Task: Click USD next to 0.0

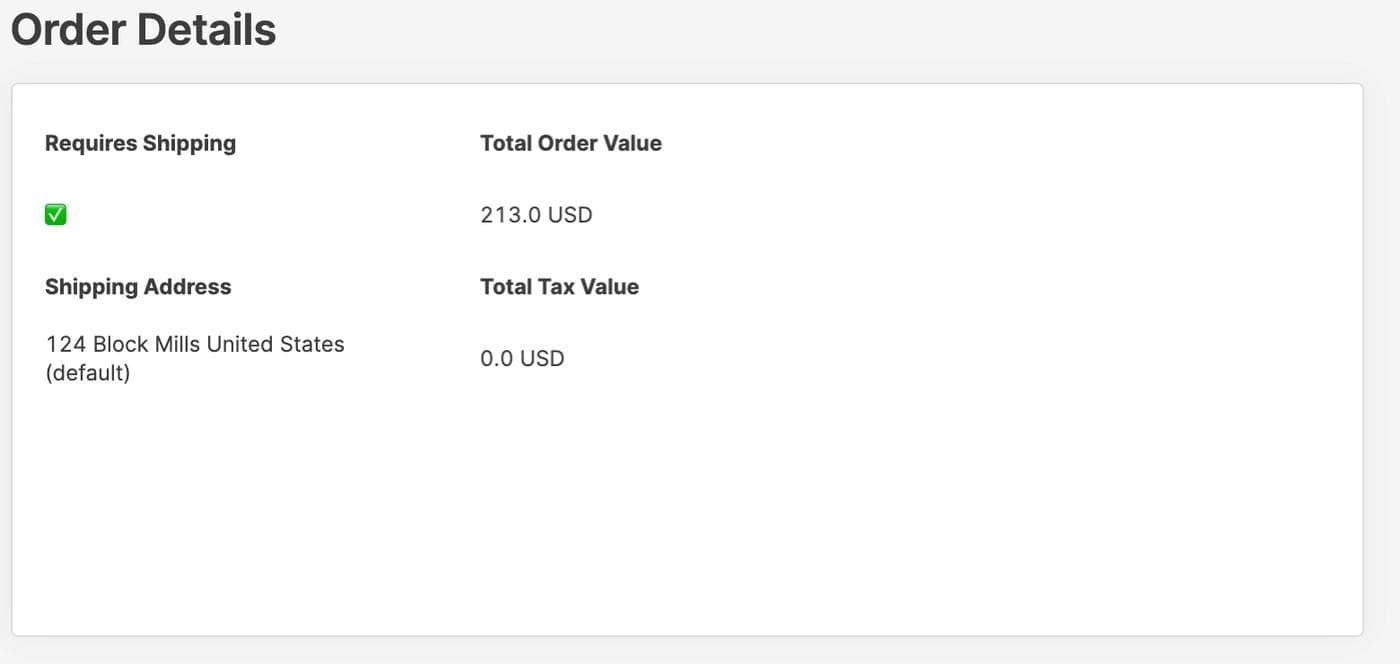Action: [542, 358]
